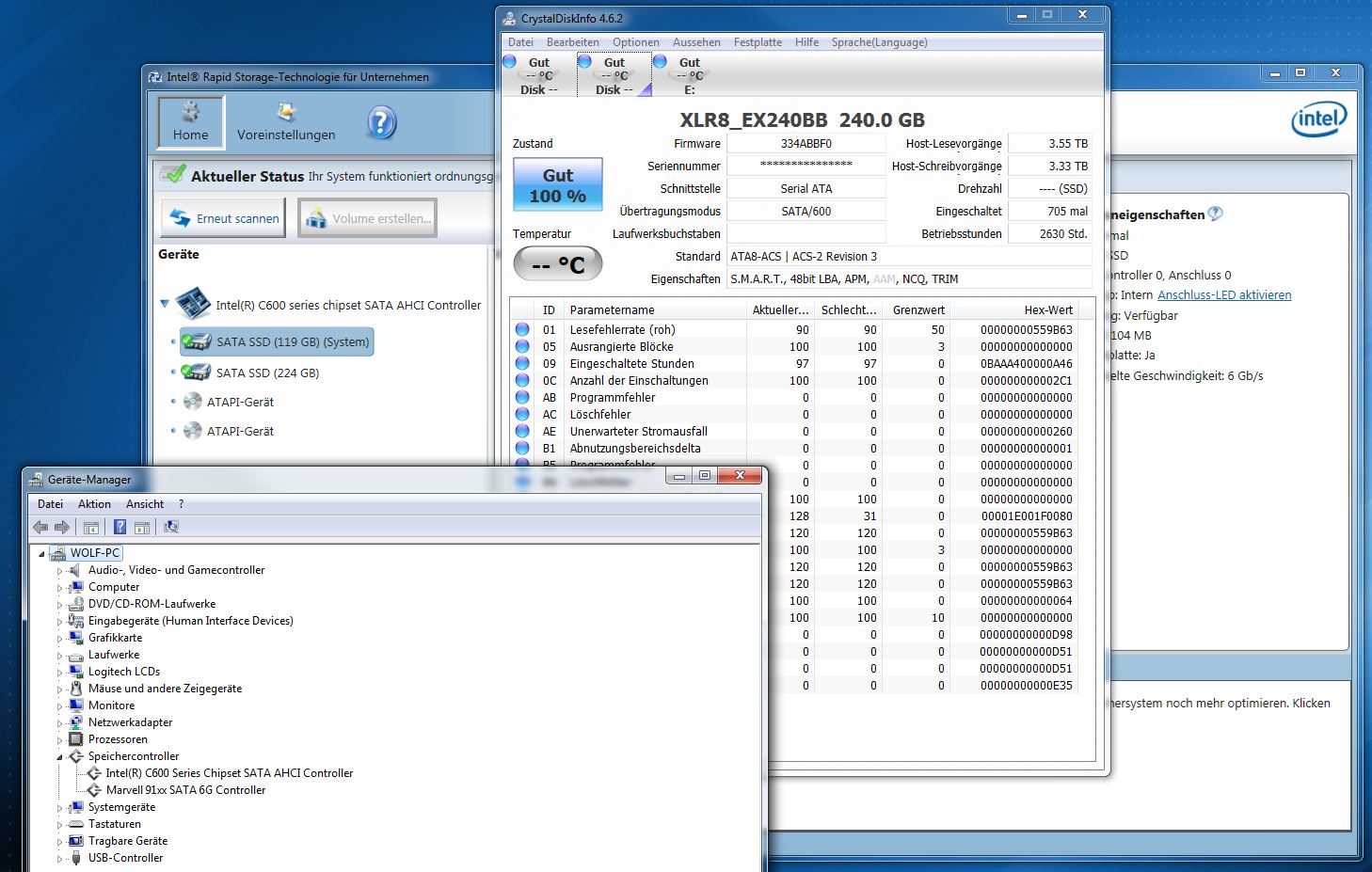Open Ansicht menu in Geräte-Manager
Viewport: 1372px width, 872px height.
click(145, 504)
